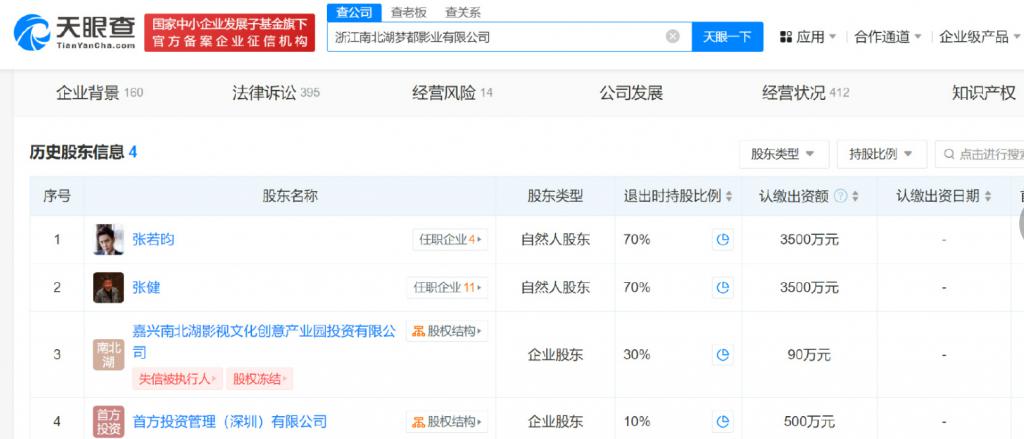Clear the search box with X icon

673,37
